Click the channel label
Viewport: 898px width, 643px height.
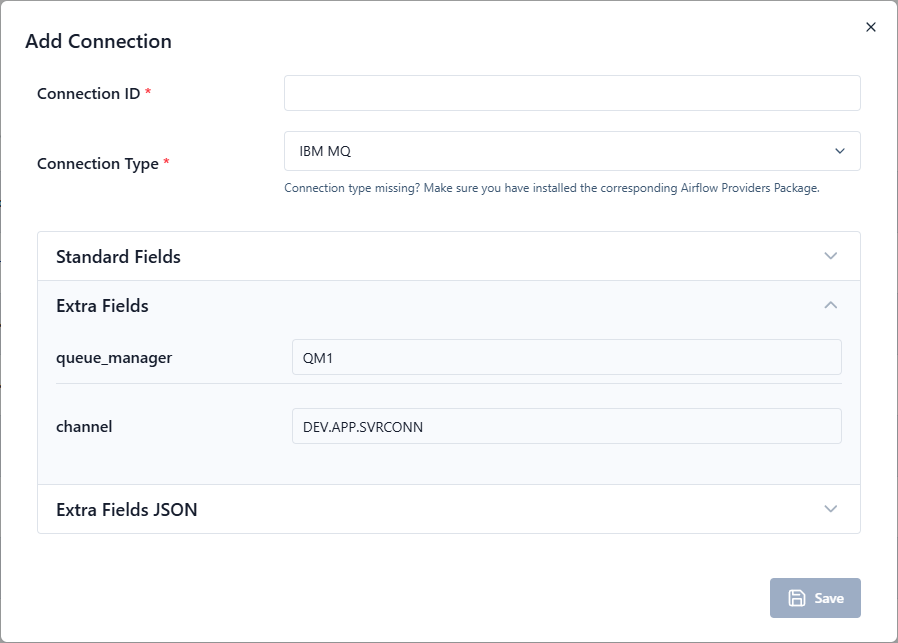(84, 427)
